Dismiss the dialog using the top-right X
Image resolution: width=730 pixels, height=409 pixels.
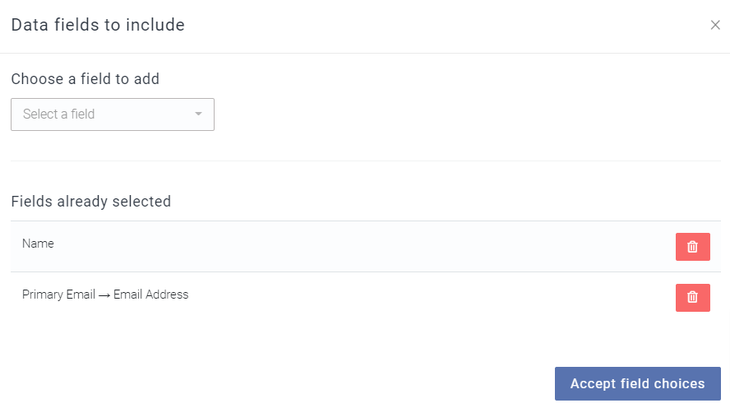(715, 25)
